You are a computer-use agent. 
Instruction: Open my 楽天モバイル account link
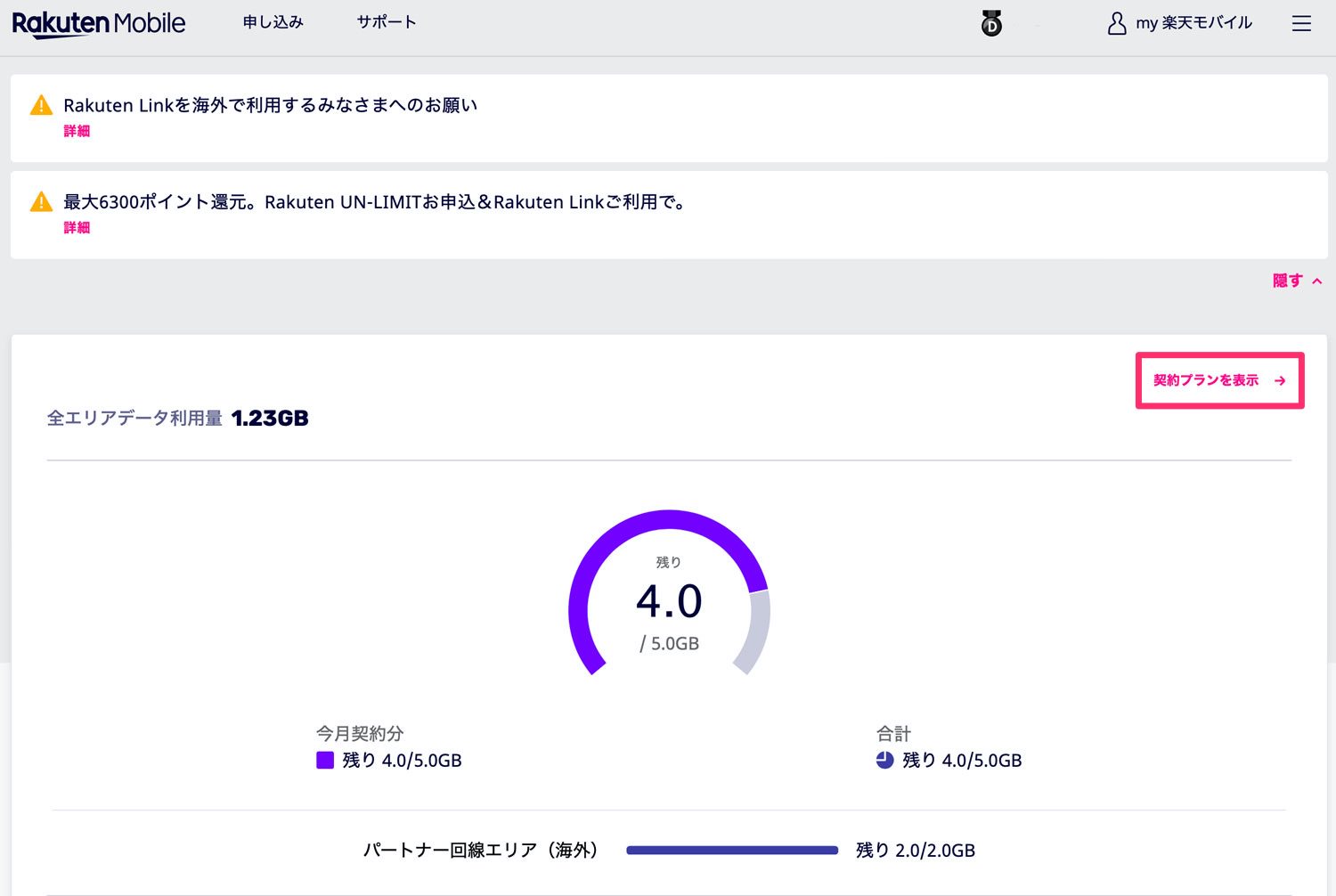pyautogui.click(x=1193, y=23)
